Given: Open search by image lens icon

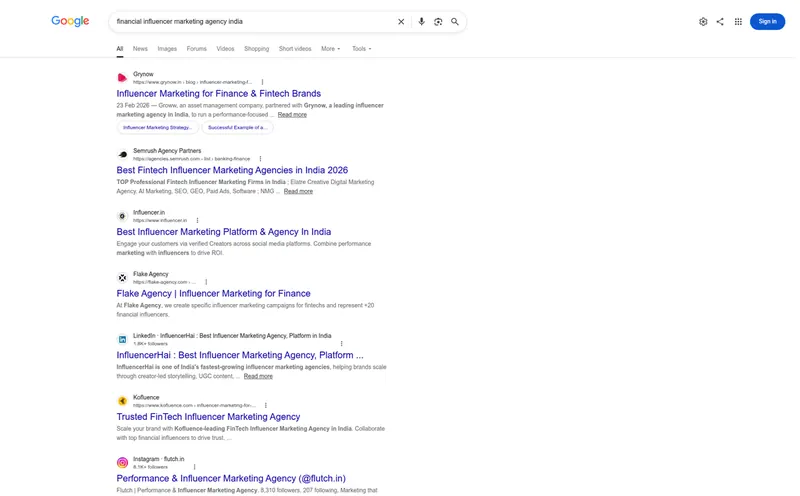Looking at the screenshot, I should pos(438,21).
